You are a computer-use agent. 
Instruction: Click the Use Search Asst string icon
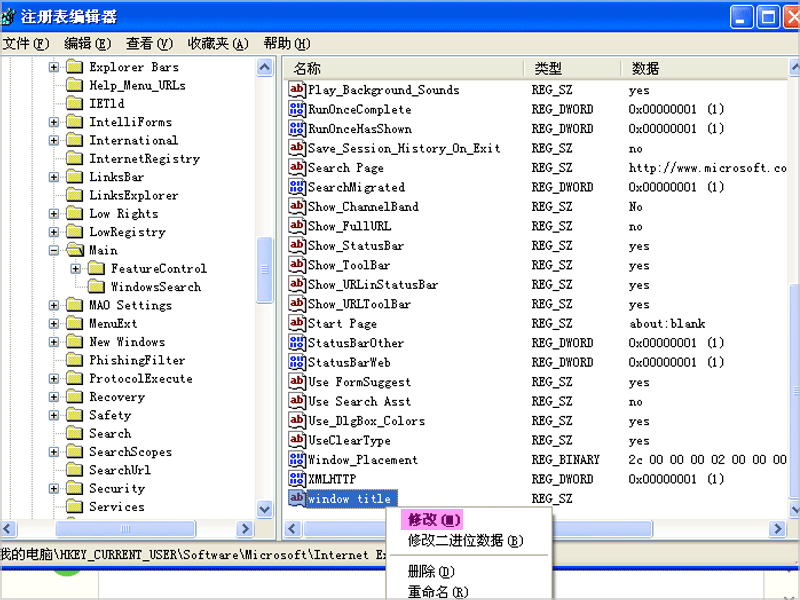click(x=296, y=401)
